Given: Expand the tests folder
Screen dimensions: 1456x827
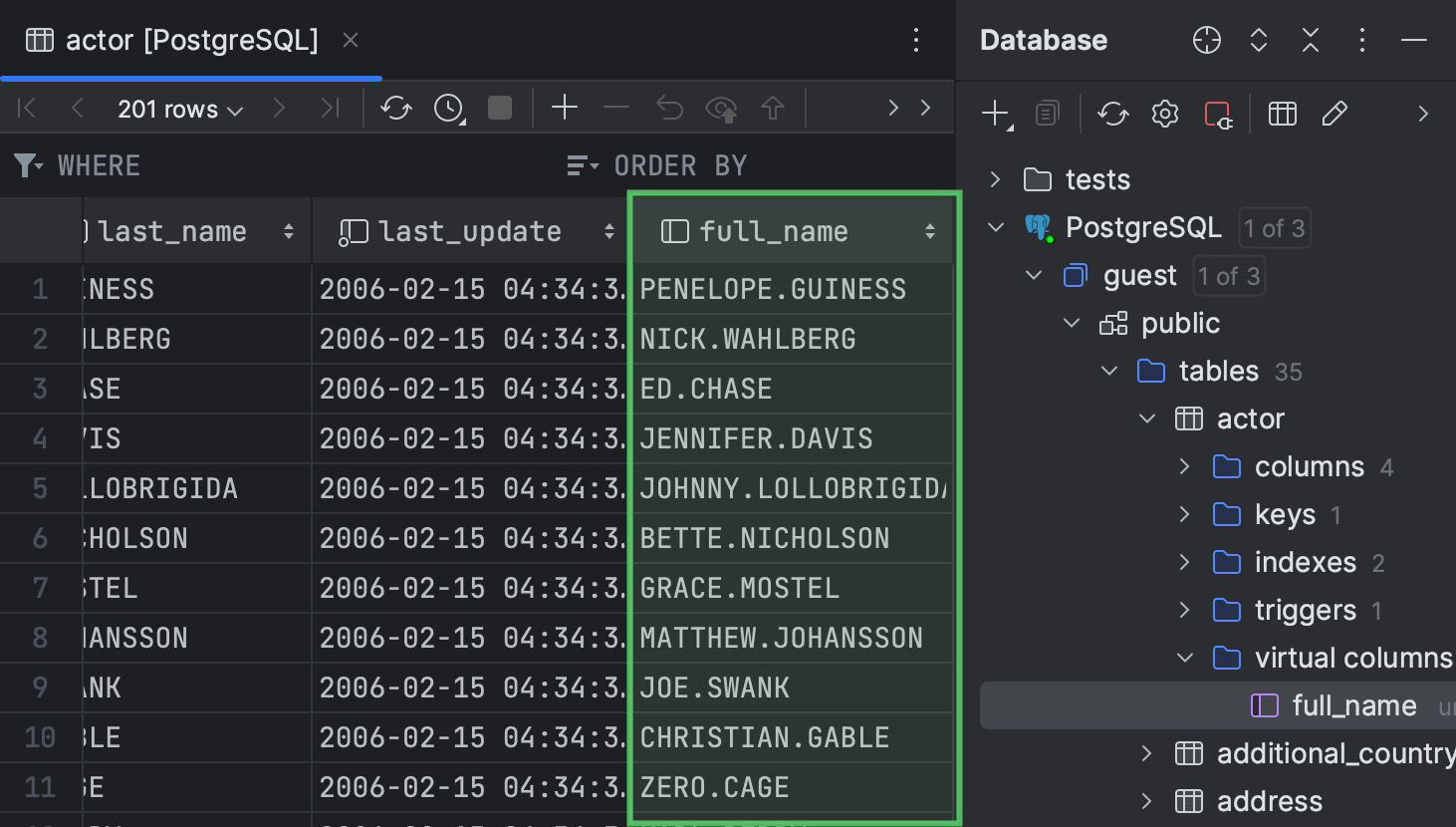Looking at the screenshot, I should pyautogui.click(x=993, y=179).
